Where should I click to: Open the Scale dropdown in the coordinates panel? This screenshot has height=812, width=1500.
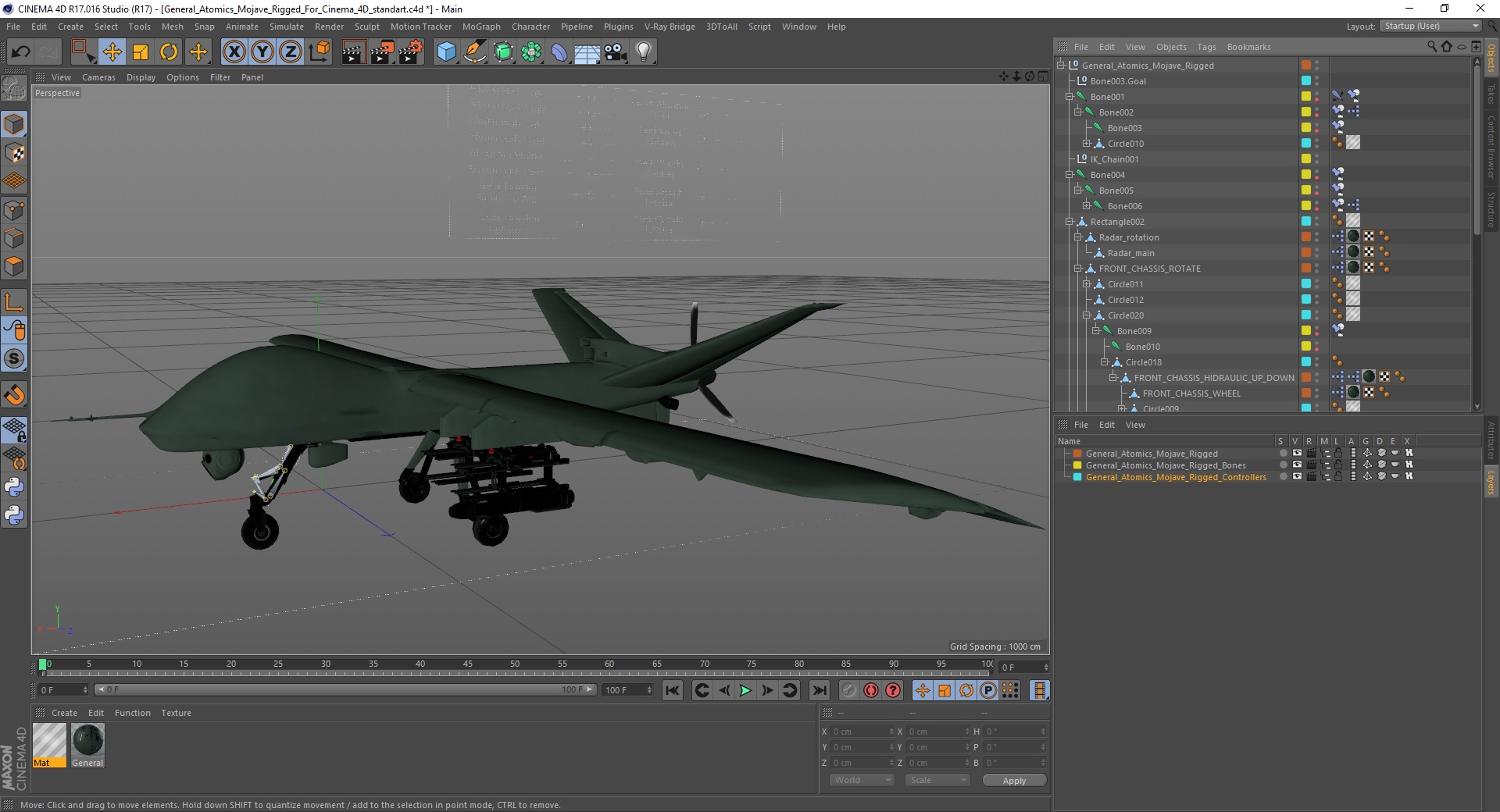[937, 780]
